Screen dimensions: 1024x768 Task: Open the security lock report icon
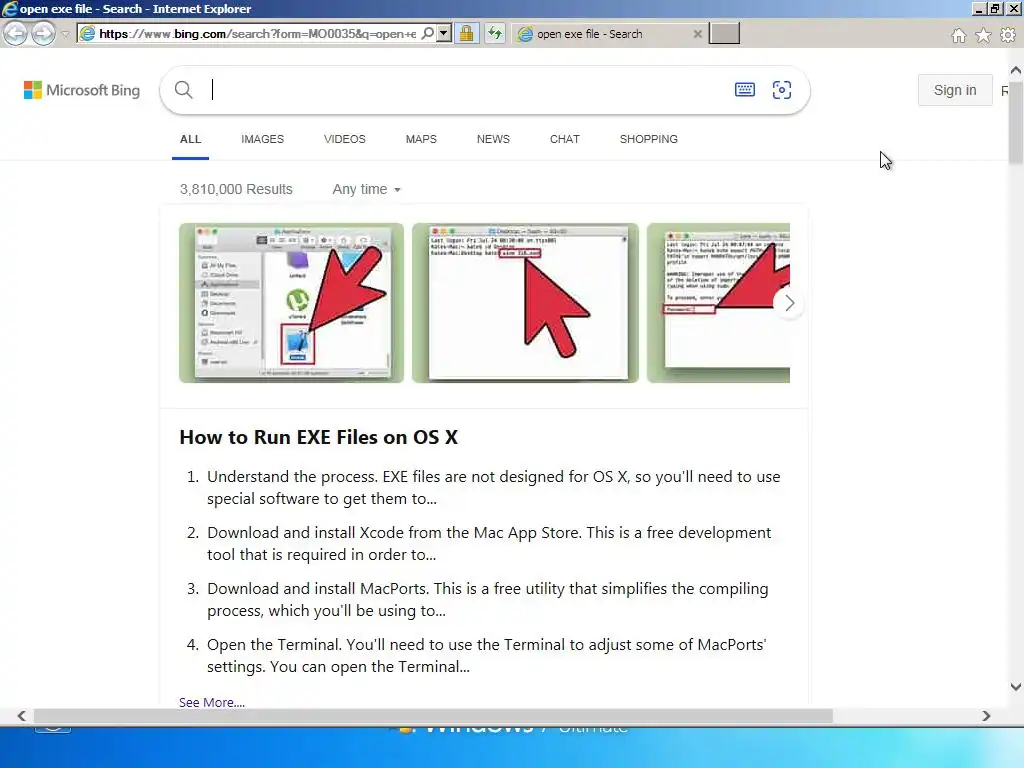pos(466,33)
